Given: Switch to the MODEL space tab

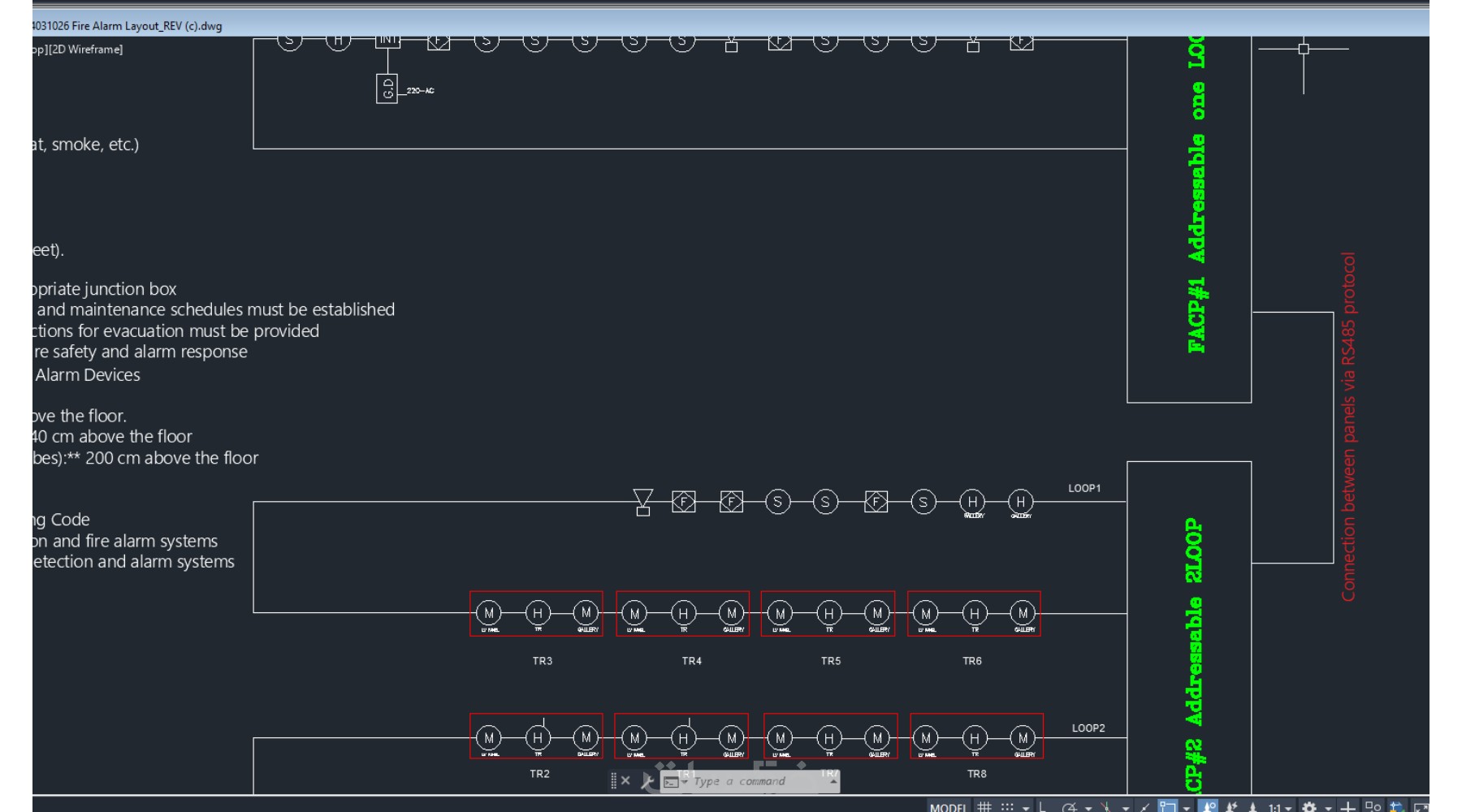Looking at the screenshot, I should [948, 807].
